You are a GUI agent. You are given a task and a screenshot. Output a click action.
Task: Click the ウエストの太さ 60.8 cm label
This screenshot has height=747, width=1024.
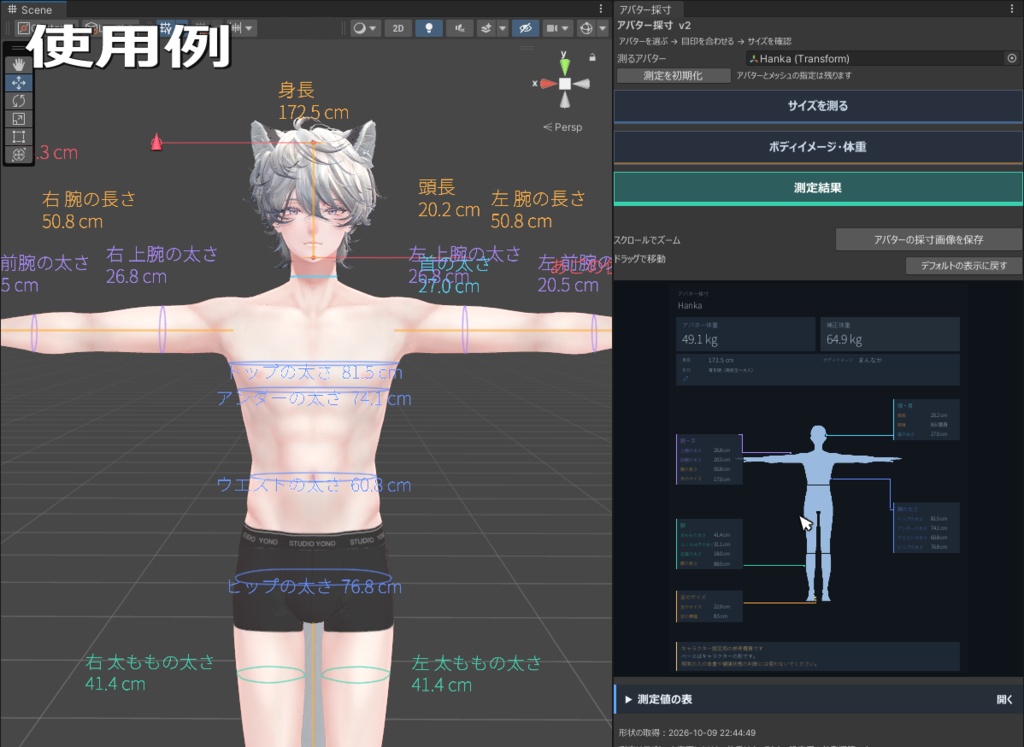[x=314, y=485]
